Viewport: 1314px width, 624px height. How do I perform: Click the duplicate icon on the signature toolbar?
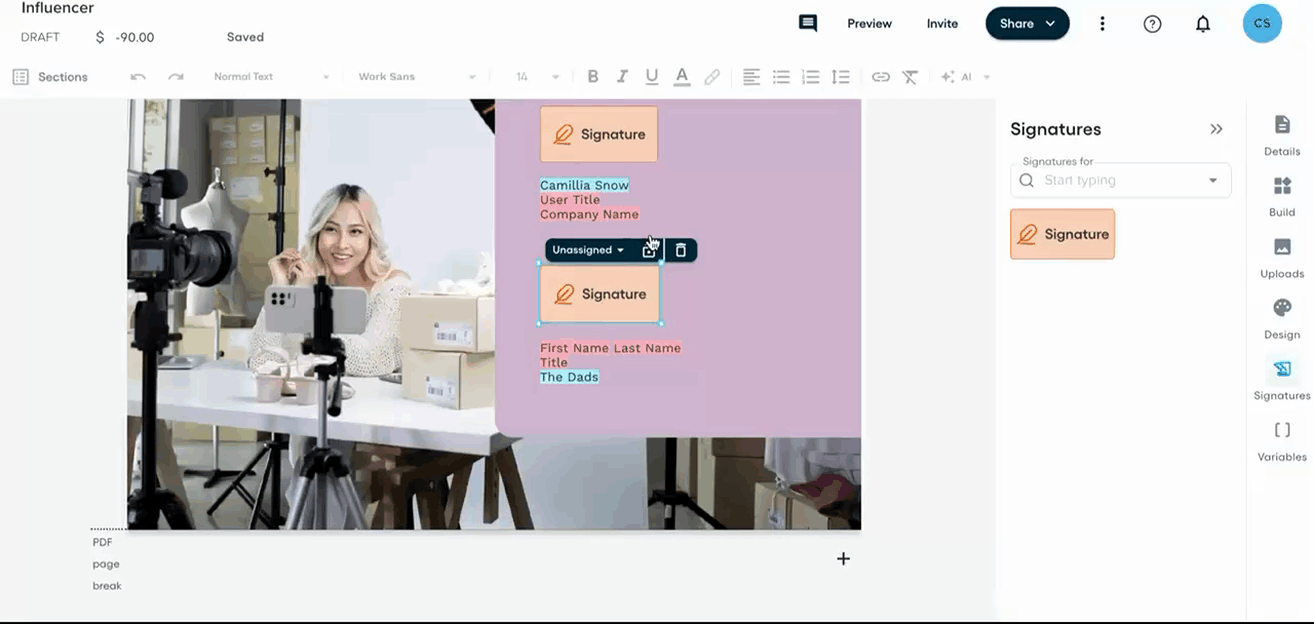click(x=649, y=250)
